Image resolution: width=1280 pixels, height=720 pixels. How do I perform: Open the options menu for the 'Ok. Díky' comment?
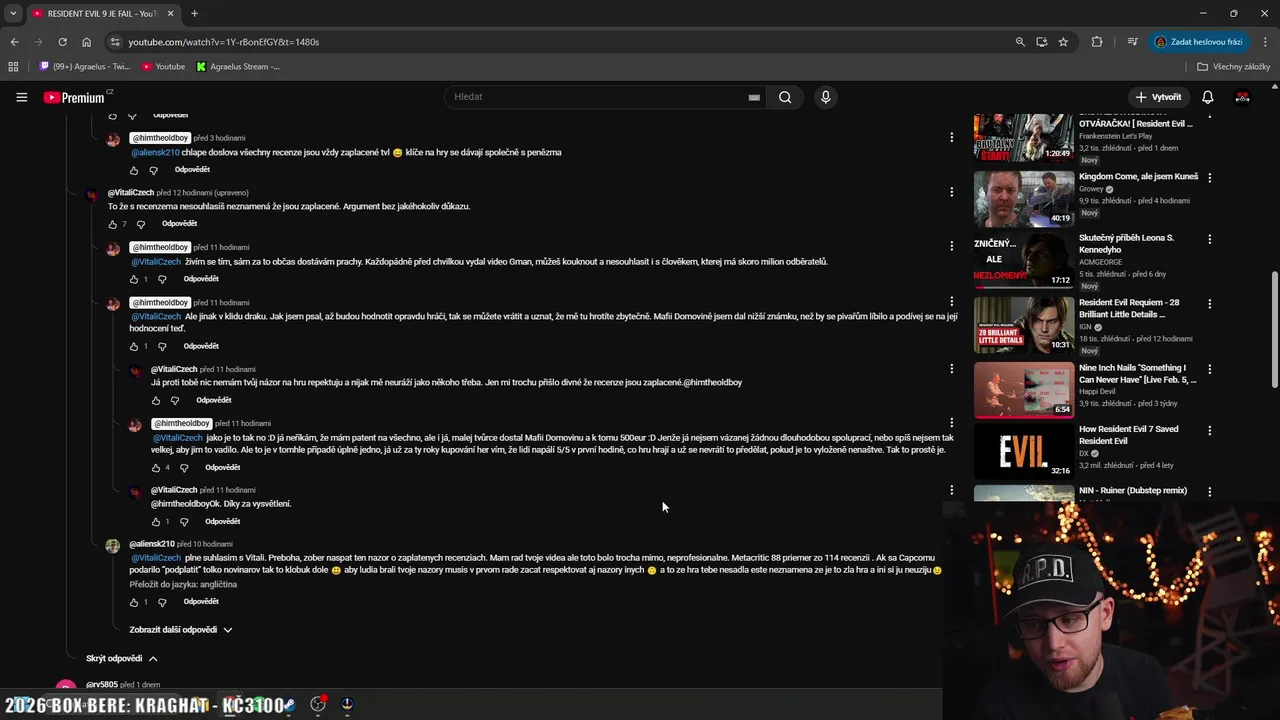951,490
